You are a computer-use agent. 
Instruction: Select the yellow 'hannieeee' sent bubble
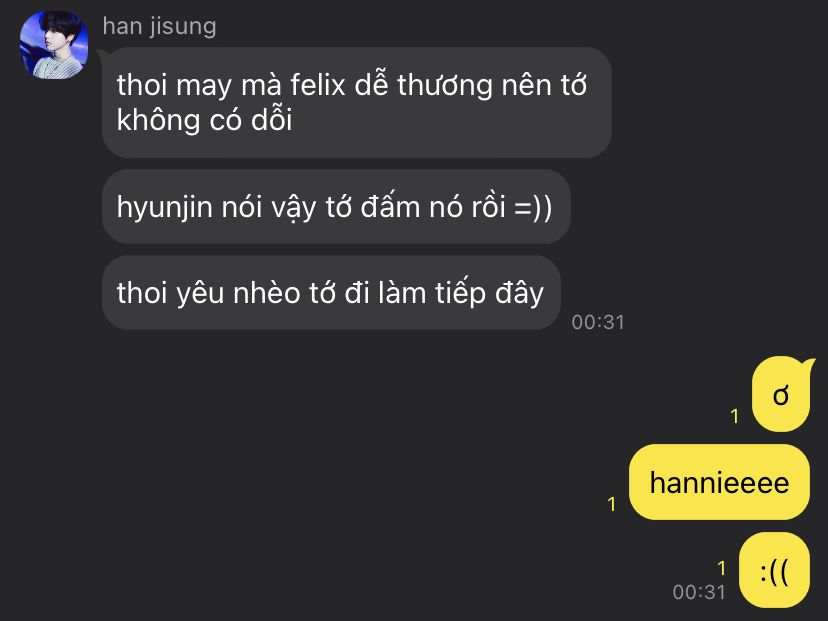click(x=719, y=482)
